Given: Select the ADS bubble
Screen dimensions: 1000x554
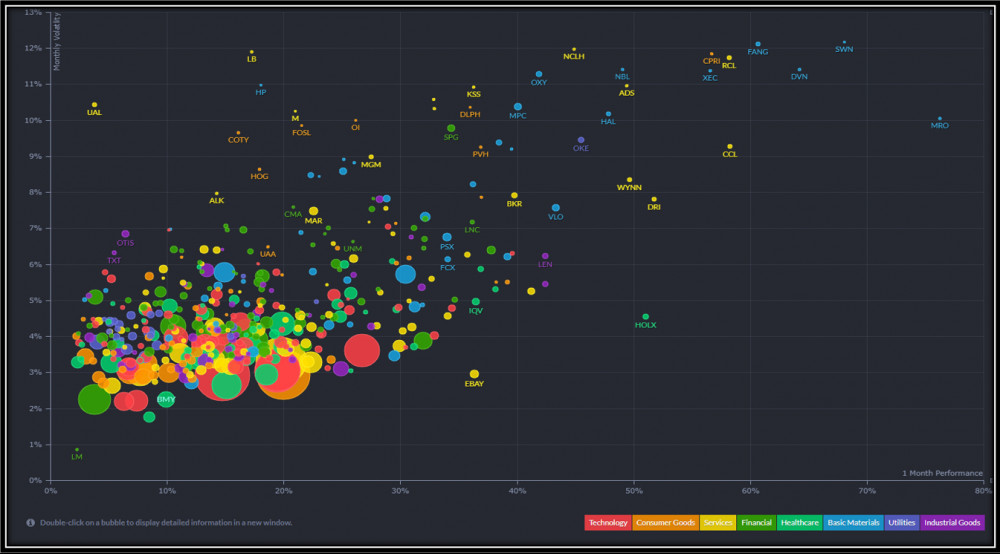Looking at the screenshot, I should (x=627, y=86).
